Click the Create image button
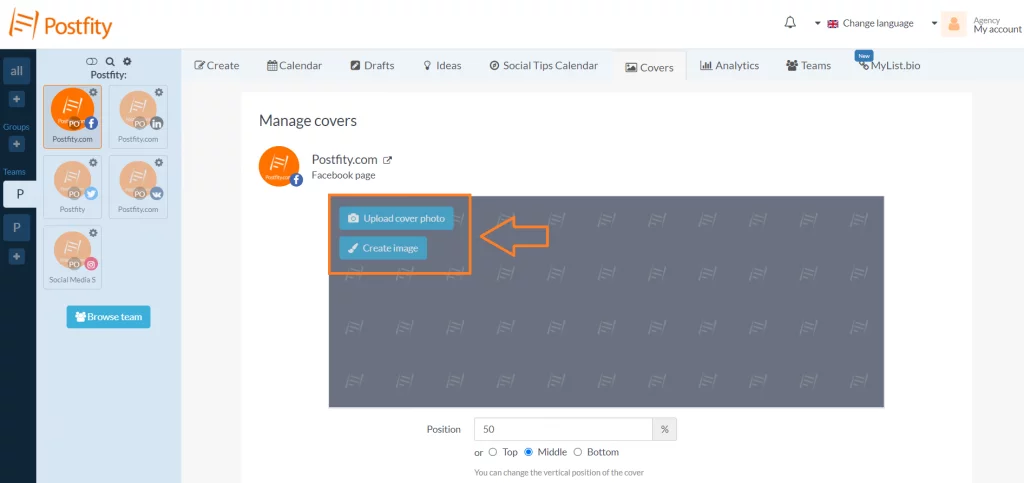The width and height of the screenshot is (1024, 483). 383,248
